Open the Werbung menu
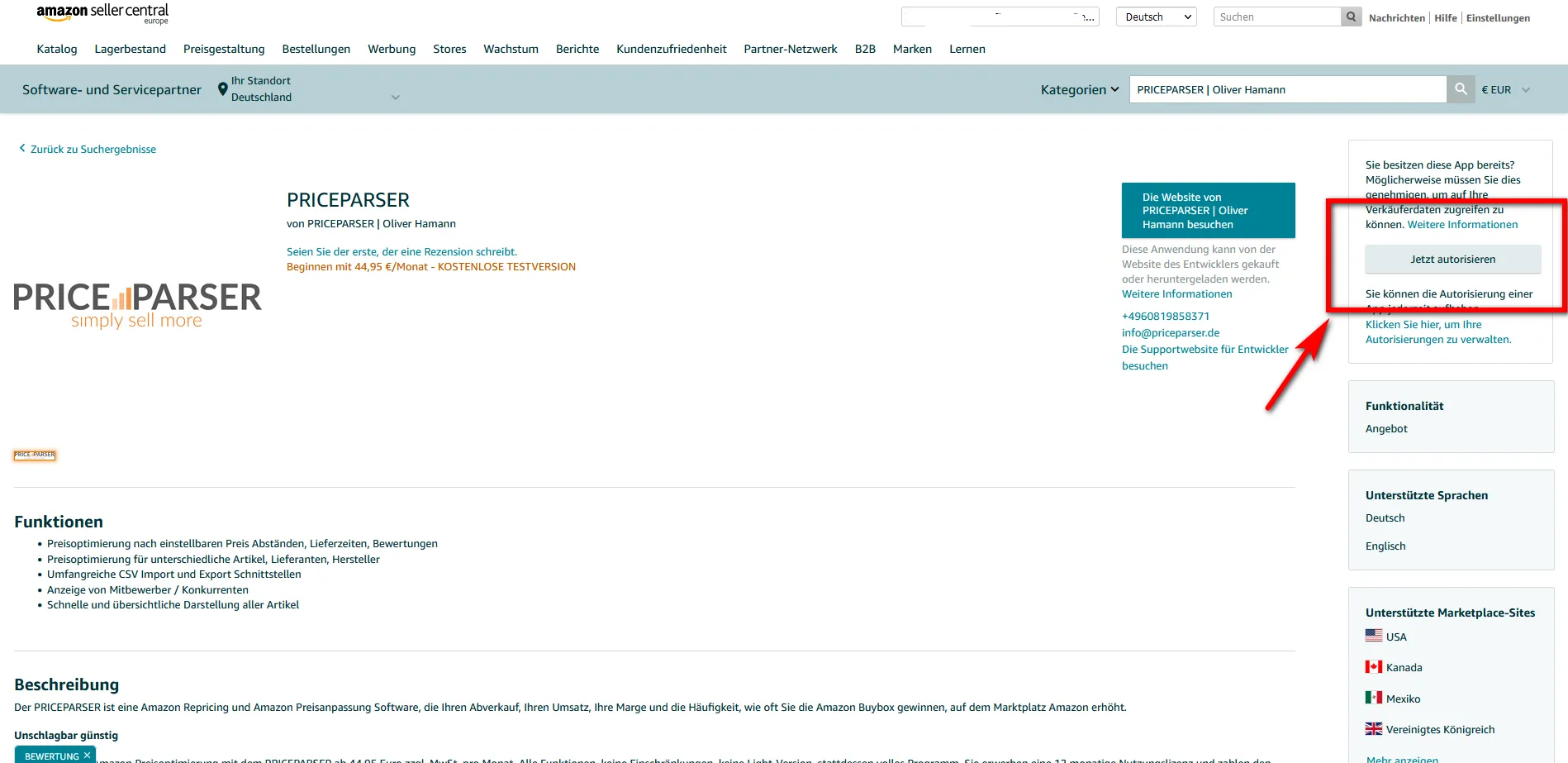This screenshot has width=1568, height=763. (392, 49)
